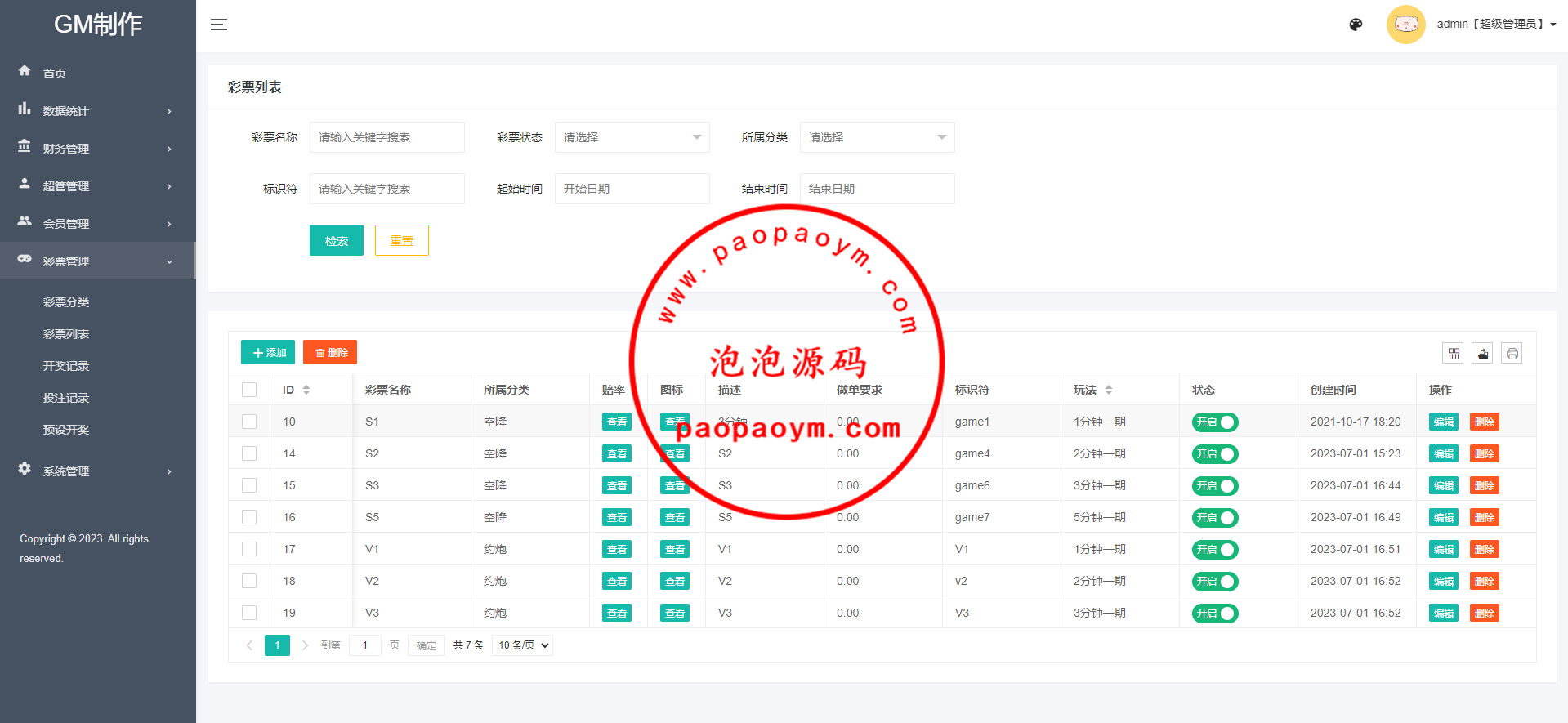
Task: Open 开奖记录 submenu item
Action: [66, 366]
